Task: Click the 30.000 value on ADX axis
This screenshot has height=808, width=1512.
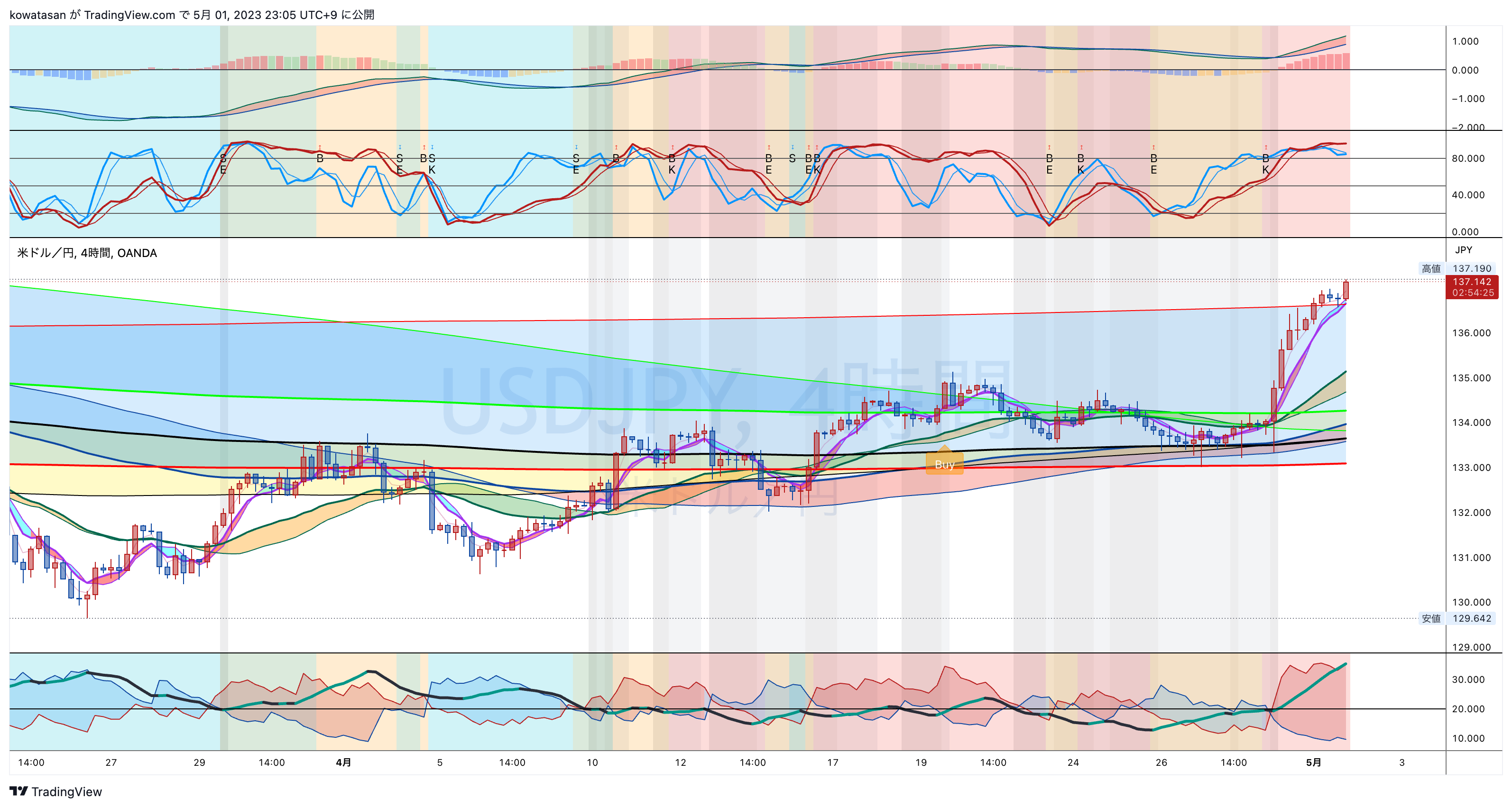Action: point(1468,679)
